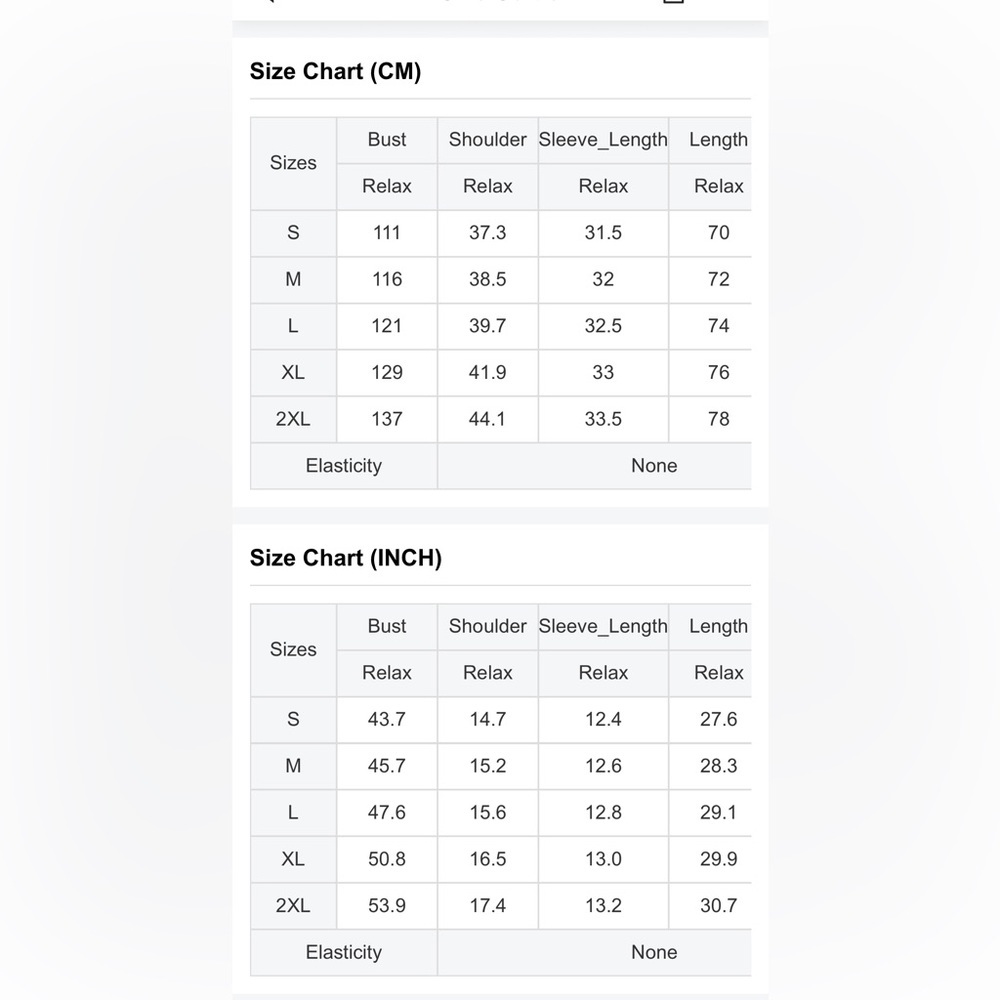Viewport: 1000px width, 1000px height.
Task: Click the Size Chart (INCH) heading
Action: coord(345,558)
